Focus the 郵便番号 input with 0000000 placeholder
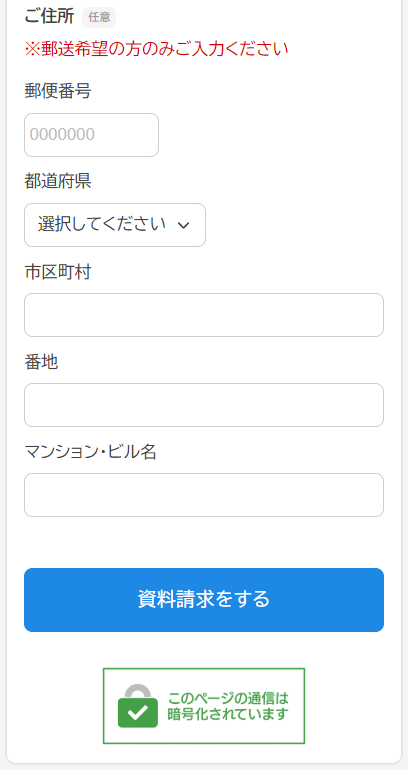This screenshot has height=770, width=408. coord(91,135)
